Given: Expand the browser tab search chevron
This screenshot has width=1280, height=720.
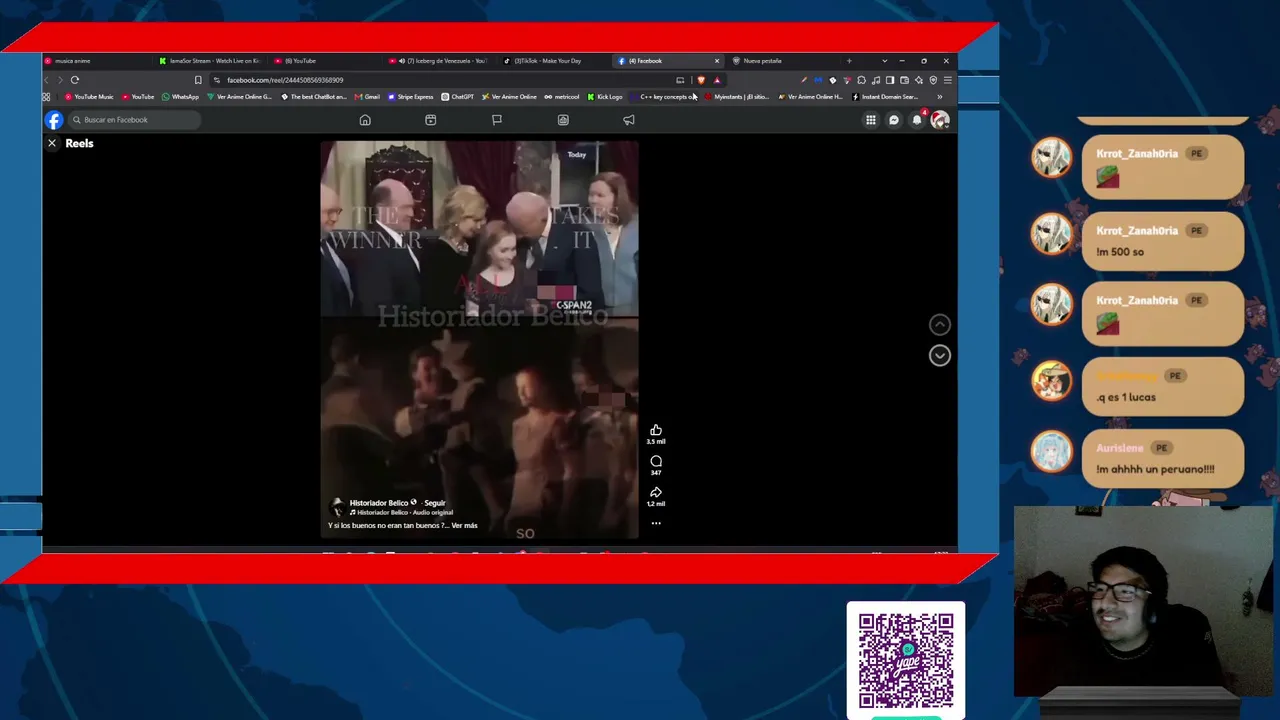Looking at the screenshot, I should pyautogui.click(x=884, y=61).
